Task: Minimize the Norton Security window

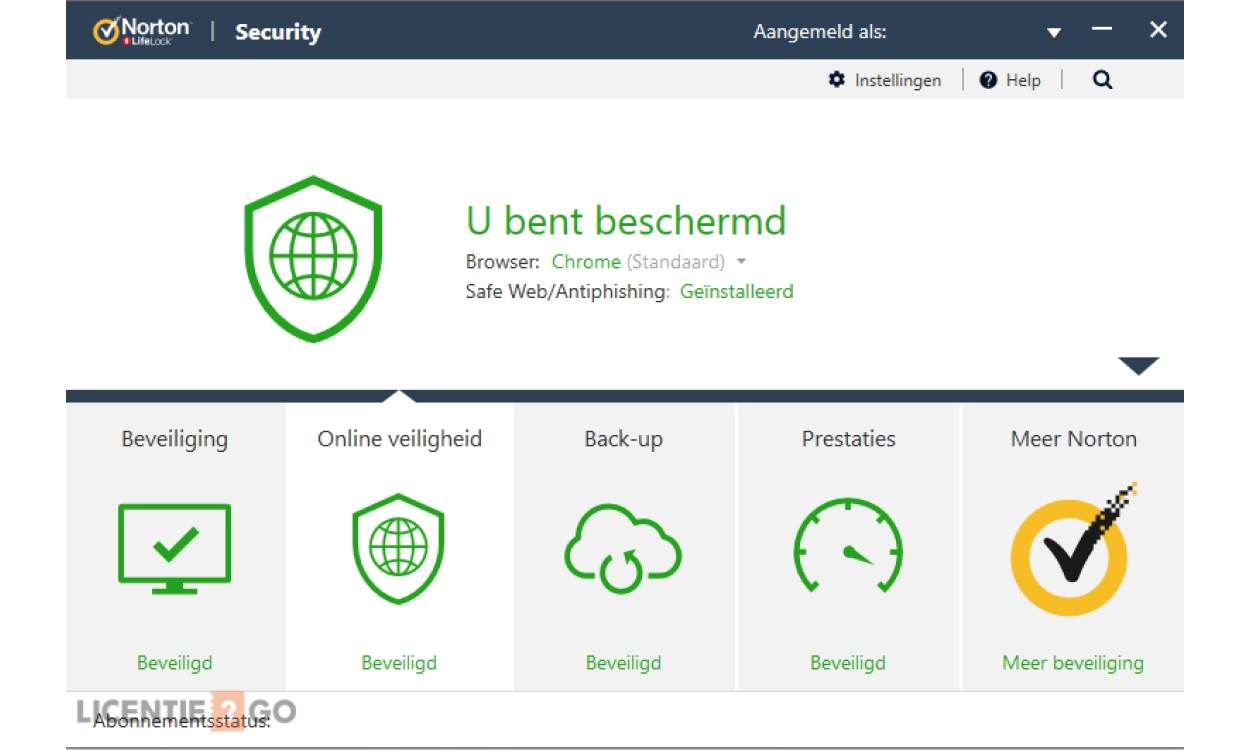Action: point(1102,30)
